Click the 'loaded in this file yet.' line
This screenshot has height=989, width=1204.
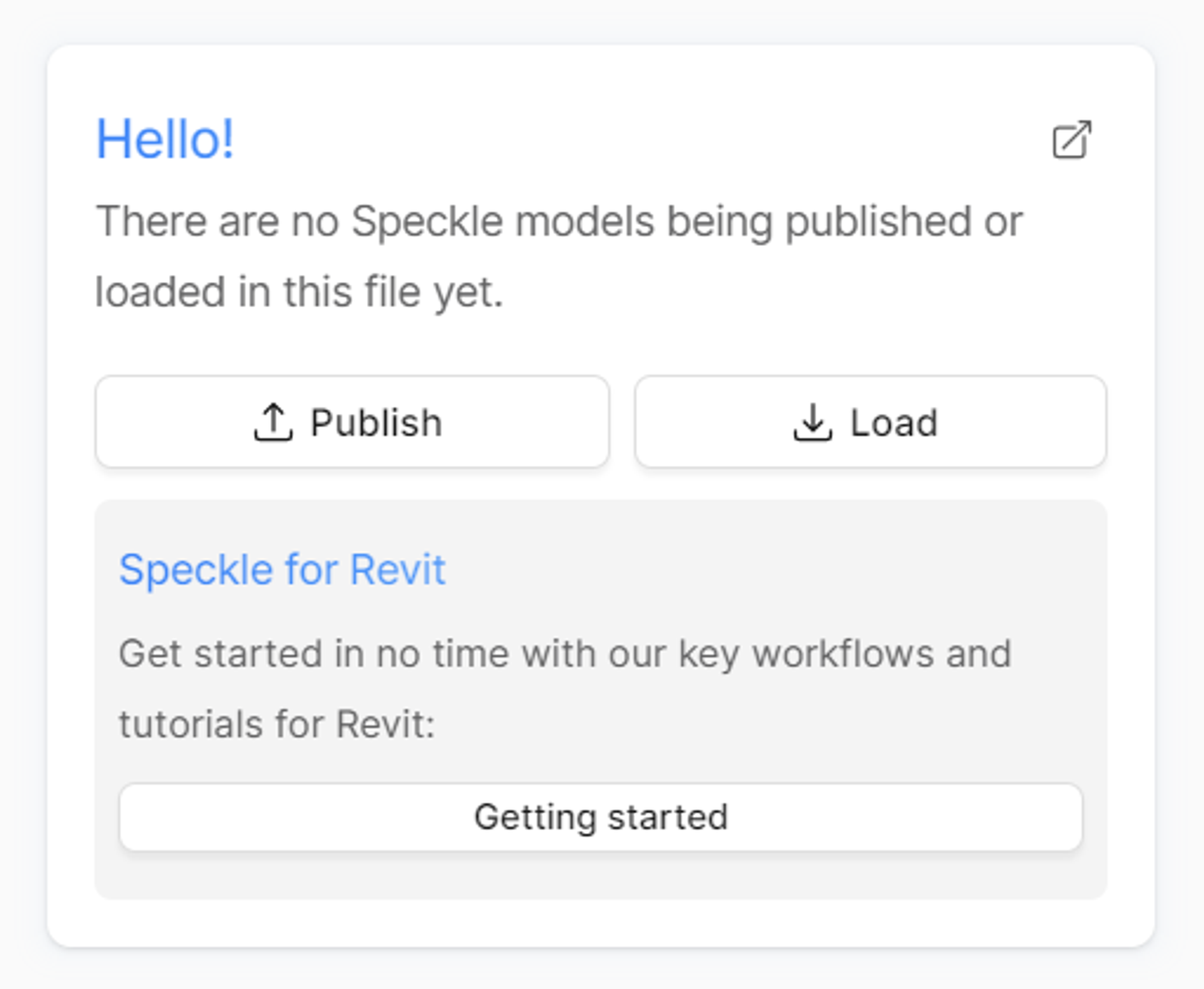tap(299, 292)
